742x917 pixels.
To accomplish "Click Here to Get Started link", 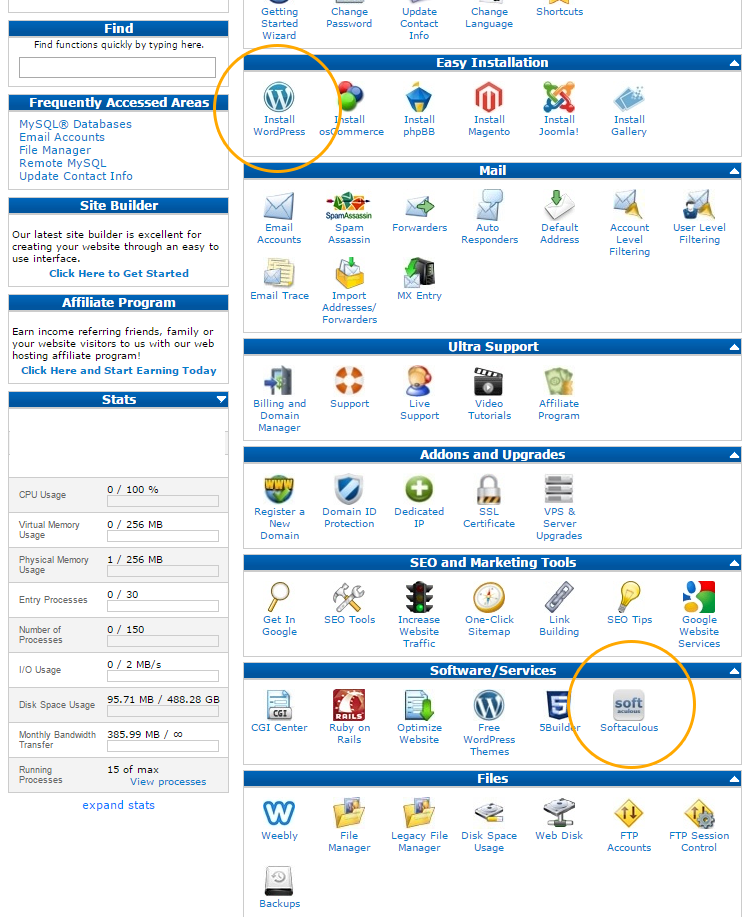I will pos(119,273).
